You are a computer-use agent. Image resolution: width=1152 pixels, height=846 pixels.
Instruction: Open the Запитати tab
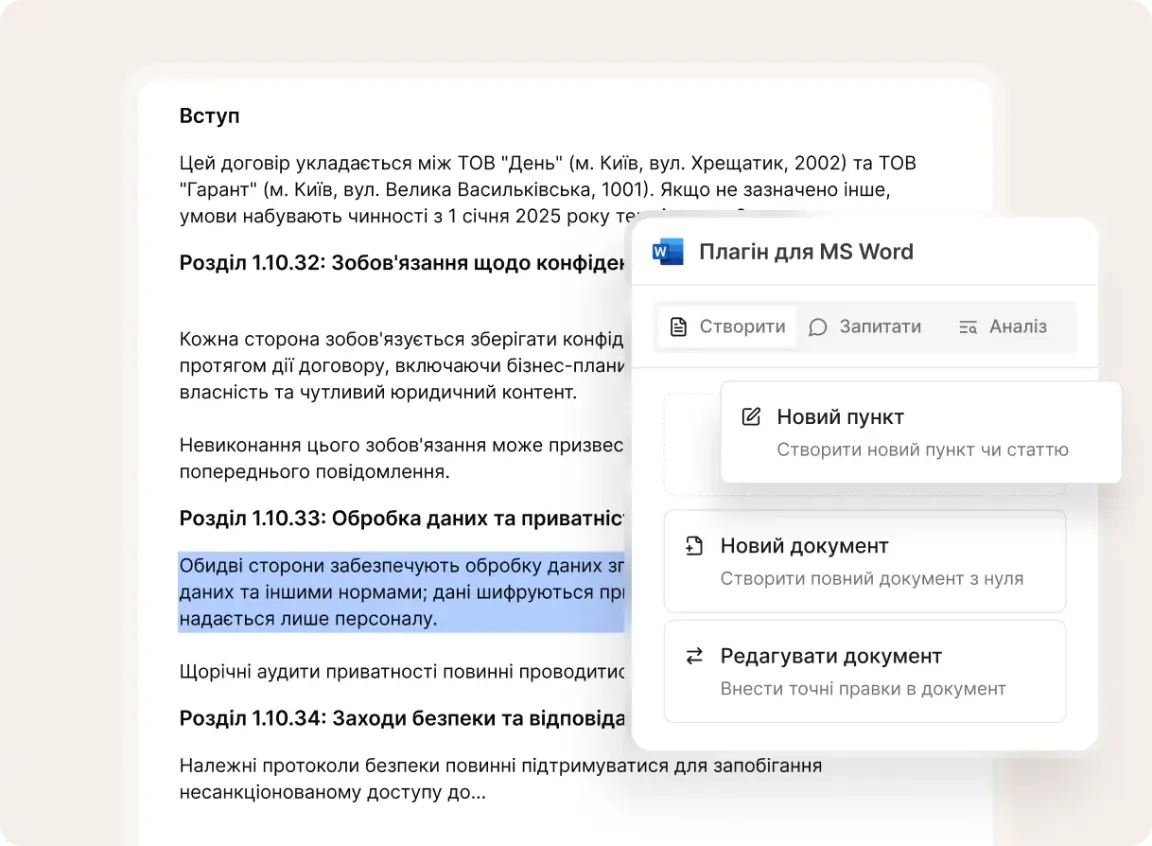tap(866, 327)
